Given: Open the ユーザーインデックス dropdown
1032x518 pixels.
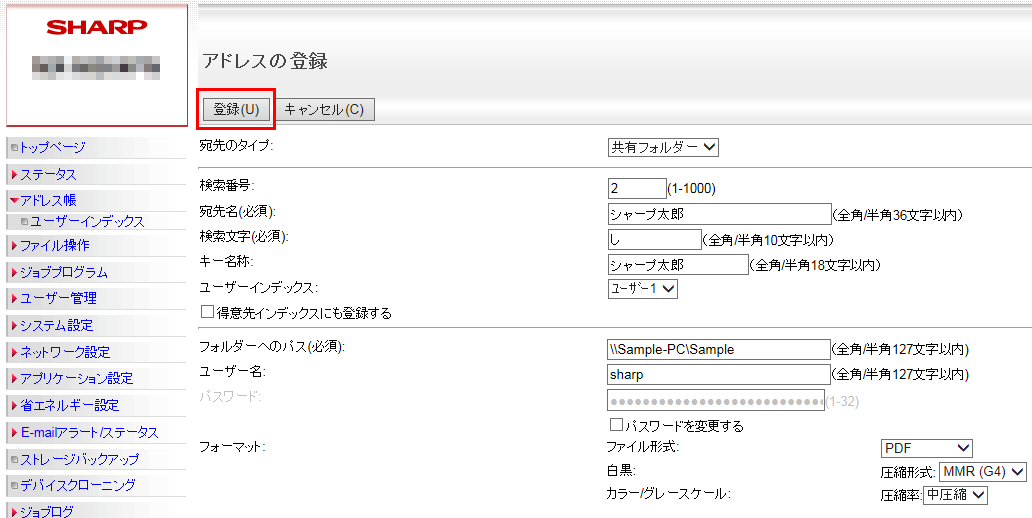Looking at the screenshot, I should [643, 289].
